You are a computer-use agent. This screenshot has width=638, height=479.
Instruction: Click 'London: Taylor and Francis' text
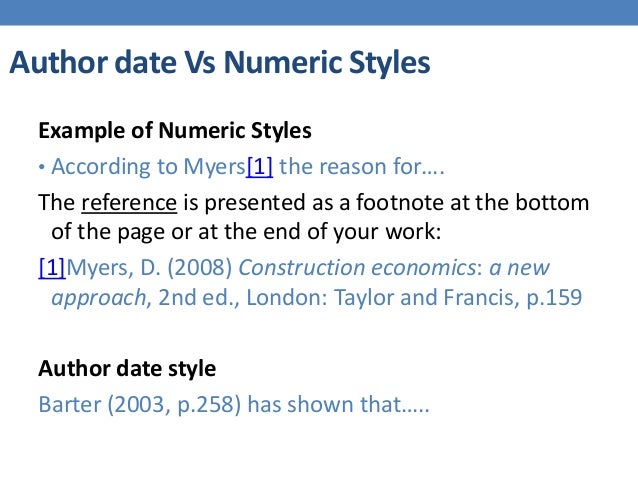point(382,297)
